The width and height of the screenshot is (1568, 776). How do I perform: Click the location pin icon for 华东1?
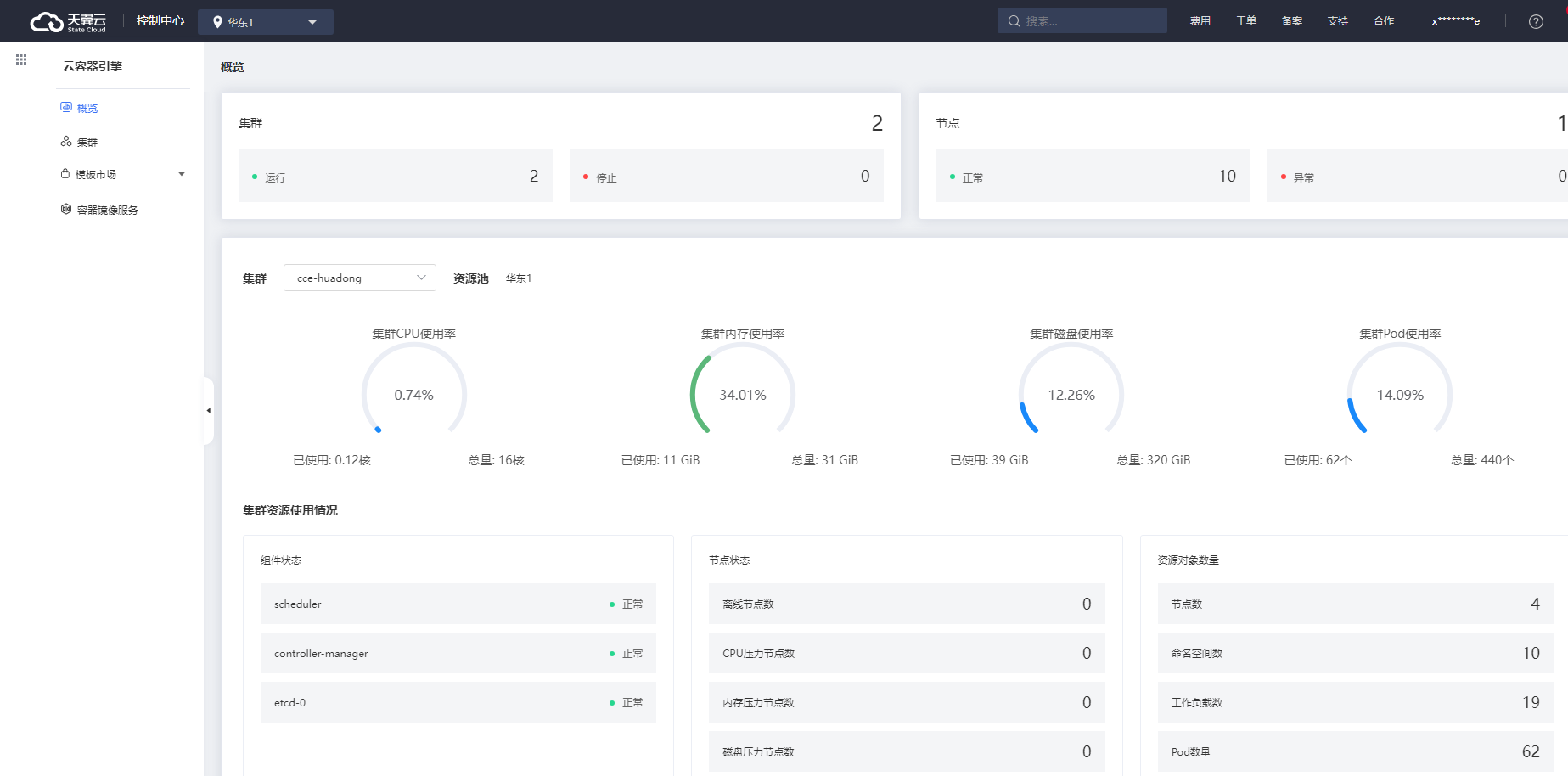217,22
